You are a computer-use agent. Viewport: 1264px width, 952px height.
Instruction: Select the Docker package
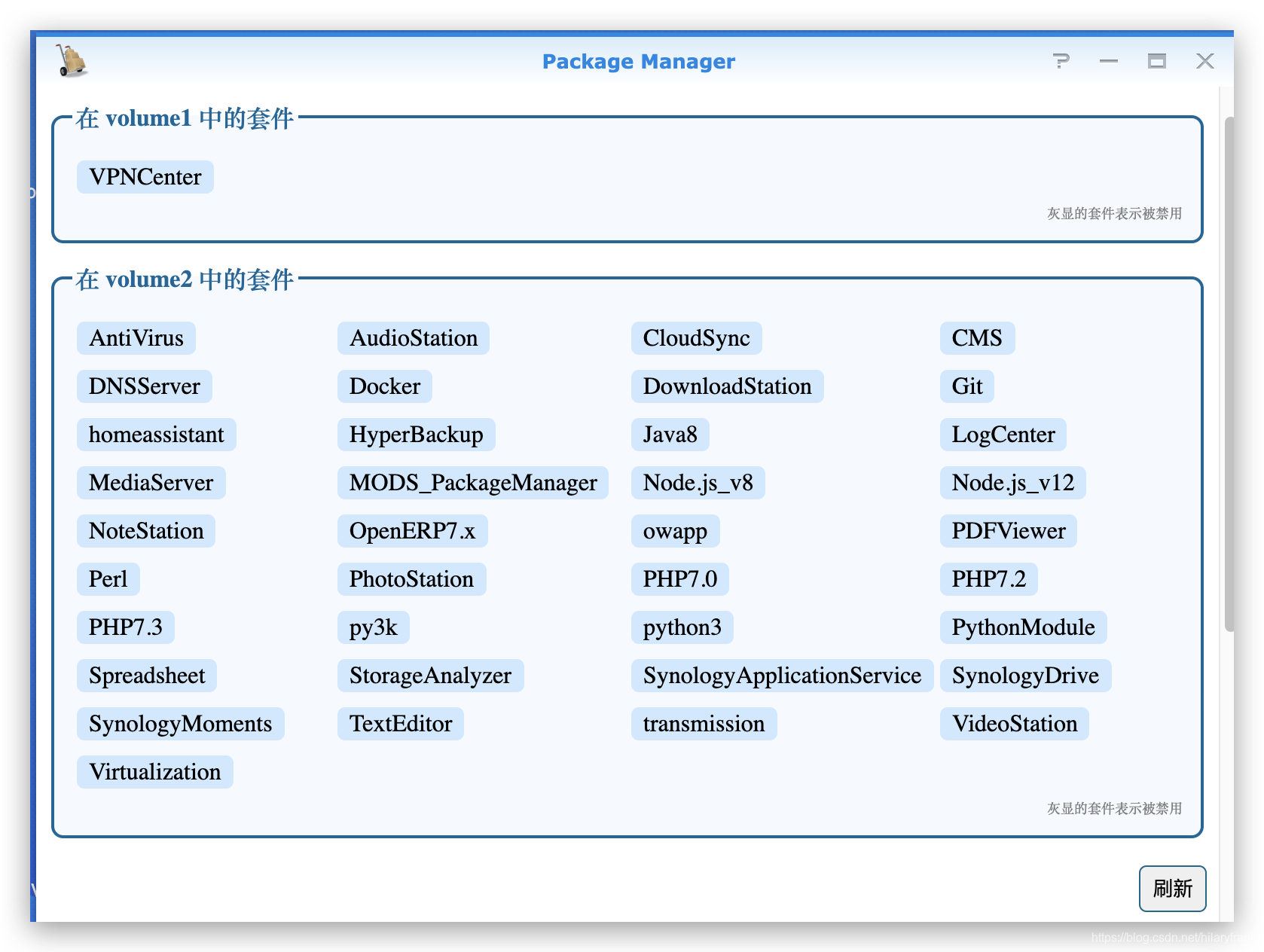[385, 386]
